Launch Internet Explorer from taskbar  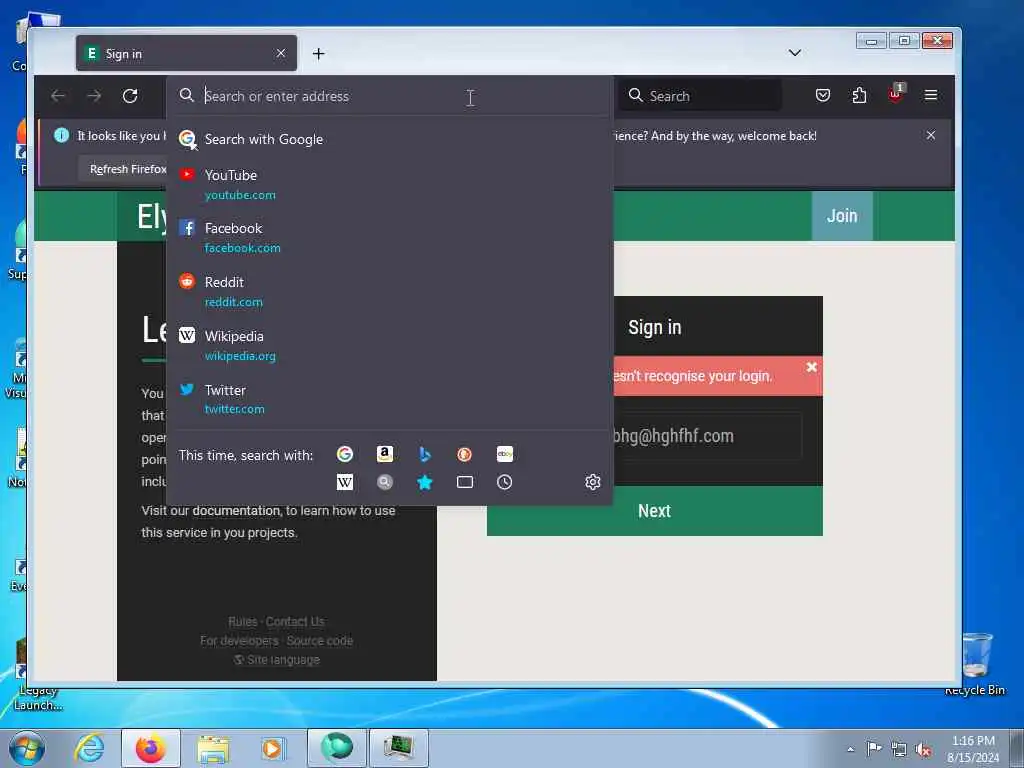pyautogui.click(x=89, y=748)
